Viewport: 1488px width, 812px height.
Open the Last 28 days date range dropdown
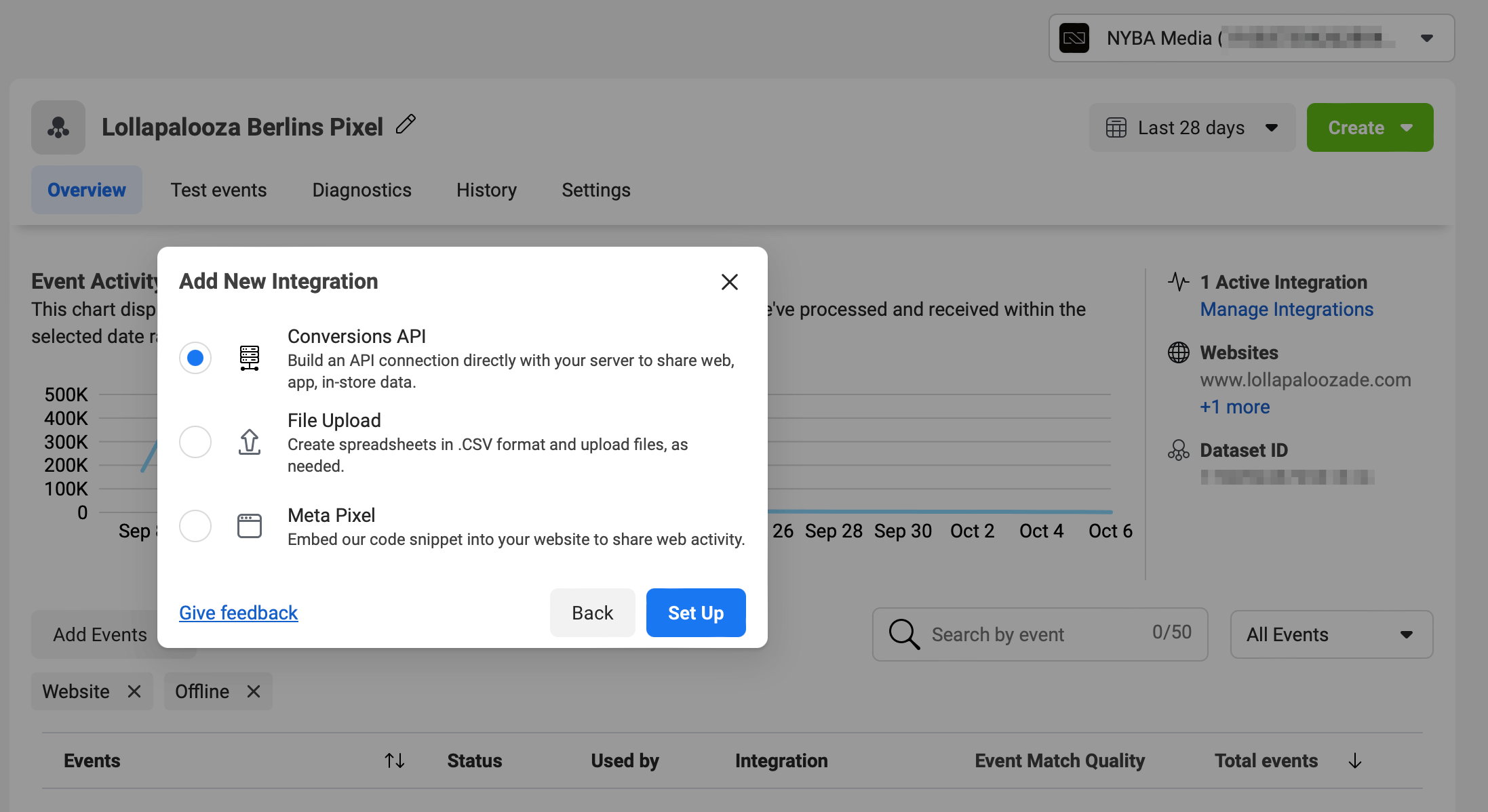pyautogui.click(x=1192, y=127)
